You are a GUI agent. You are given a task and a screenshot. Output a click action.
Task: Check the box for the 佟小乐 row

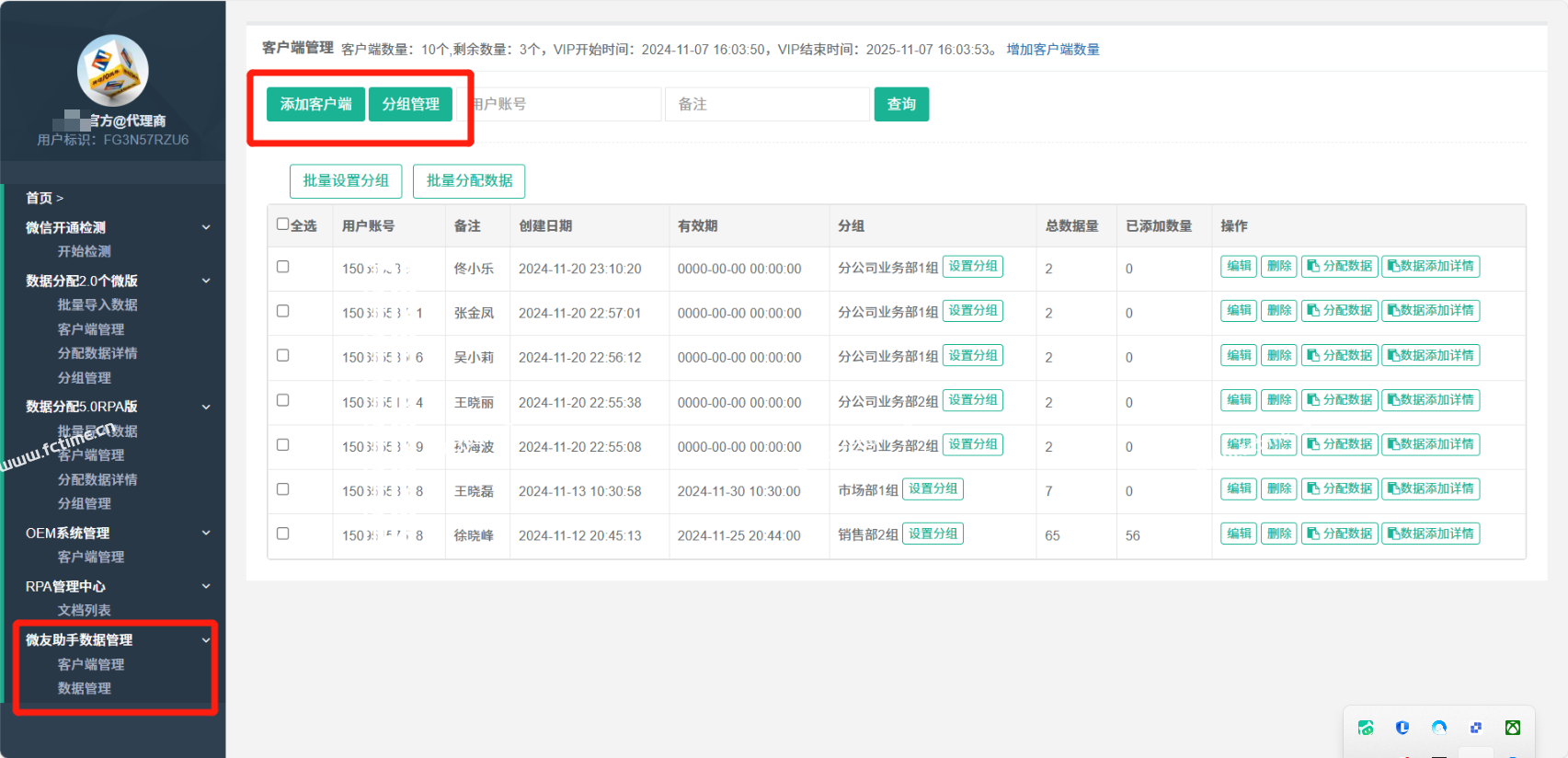click(283, 267)
